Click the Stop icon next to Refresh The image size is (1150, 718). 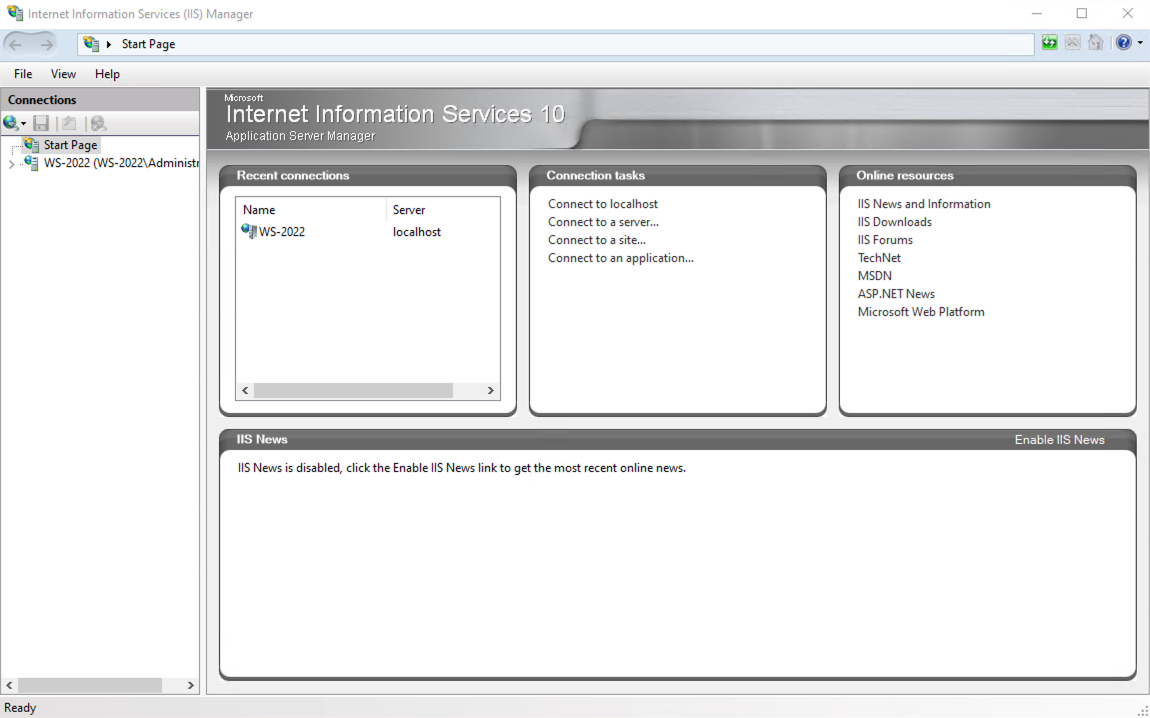pos(1072,42)
